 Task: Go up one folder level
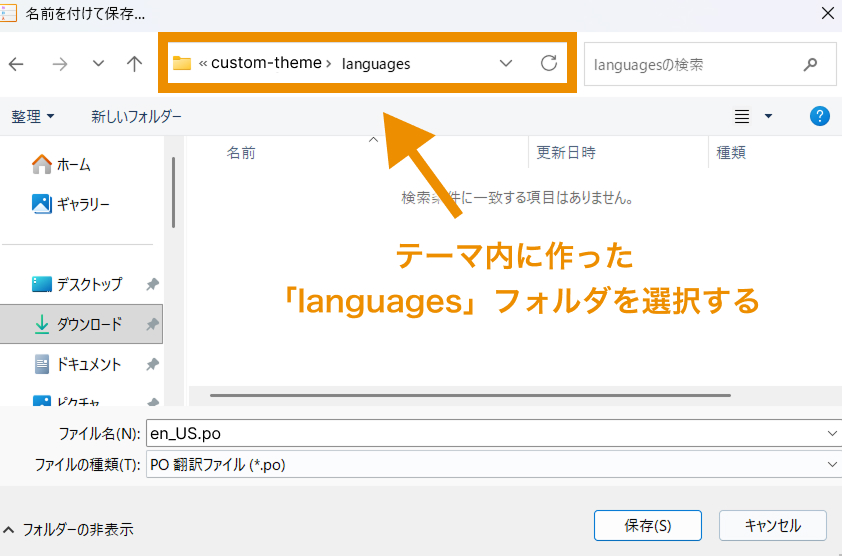(x=135, y=64)
